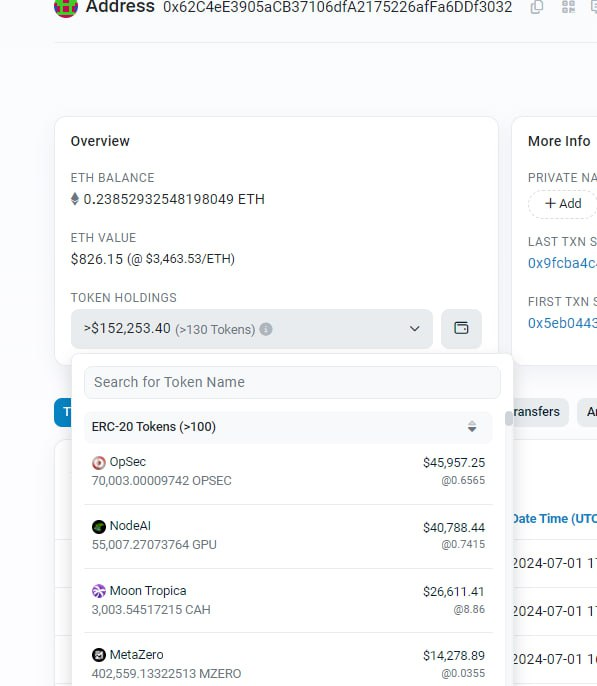Click the MetaZero value $14,278.89
Image resolution: width=597 pixels, height=686 pixels.
point(454,656)
